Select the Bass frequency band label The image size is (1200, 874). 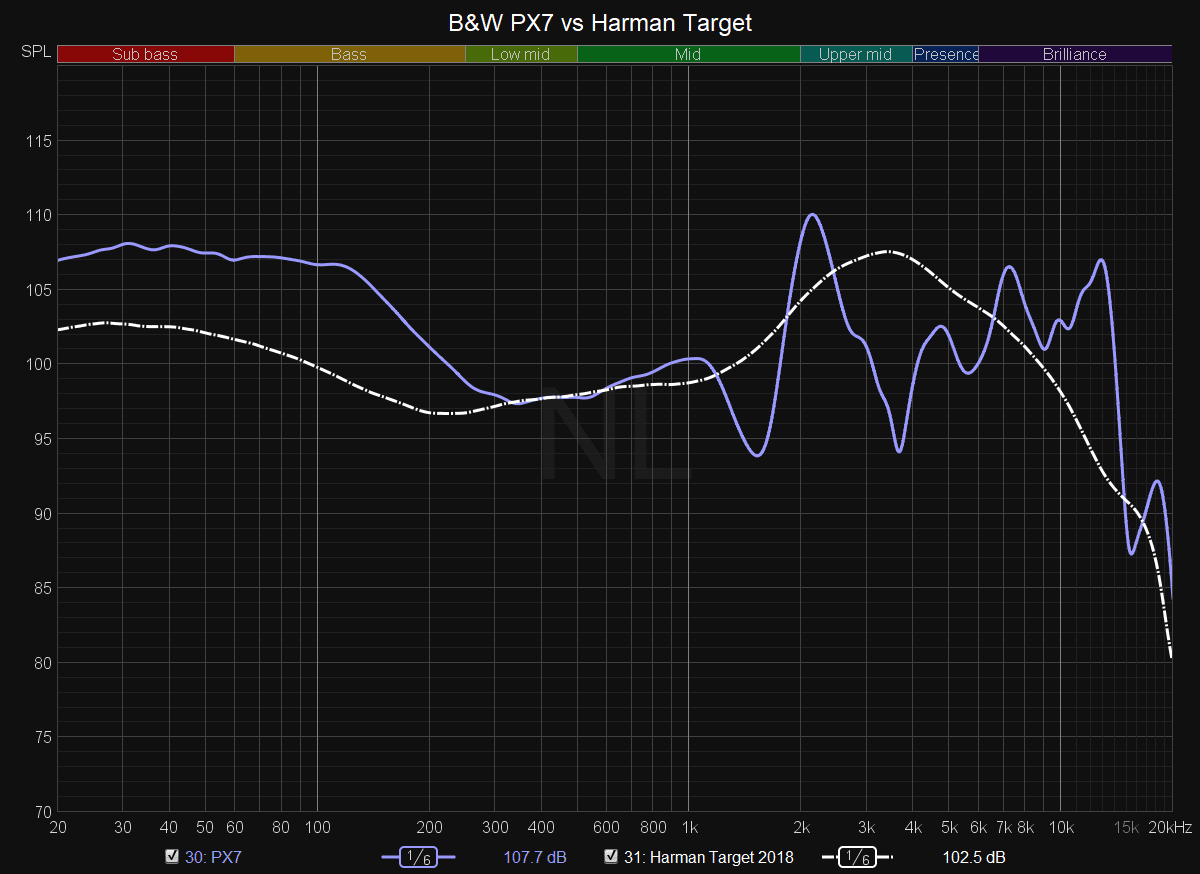pos(349,55)
